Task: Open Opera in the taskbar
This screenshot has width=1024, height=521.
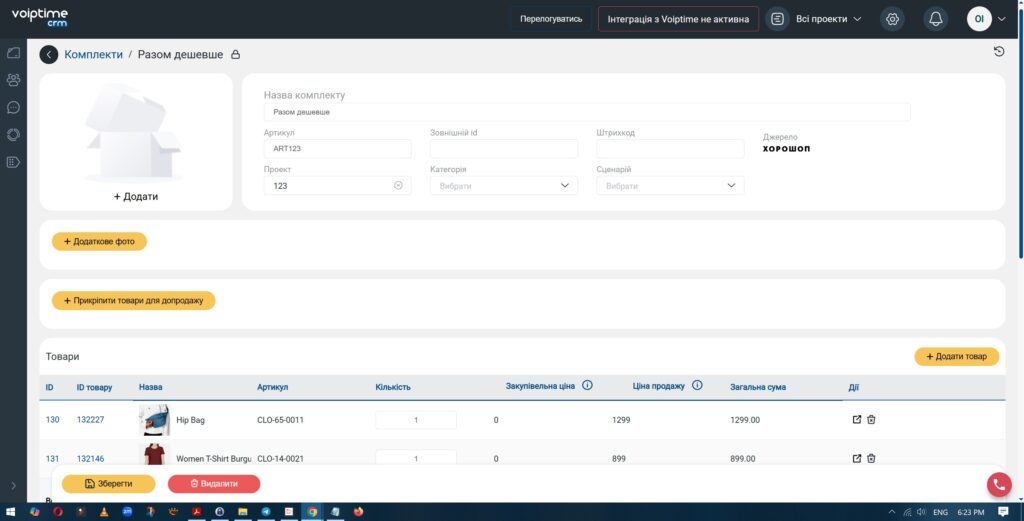Action: pyautogui.click(x=57, y=512)
